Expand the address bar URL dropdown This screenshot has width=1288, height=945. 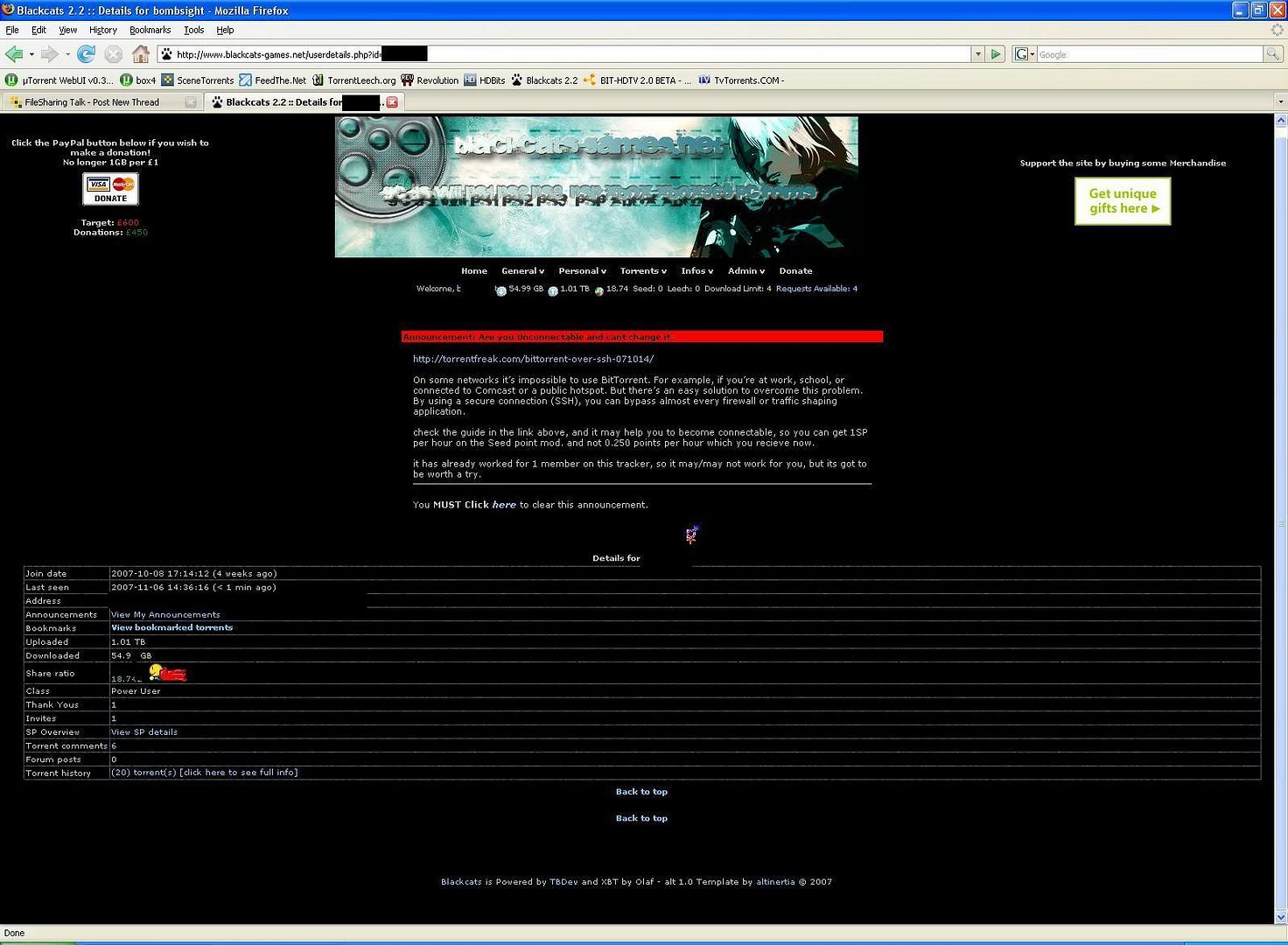(977, 54)
